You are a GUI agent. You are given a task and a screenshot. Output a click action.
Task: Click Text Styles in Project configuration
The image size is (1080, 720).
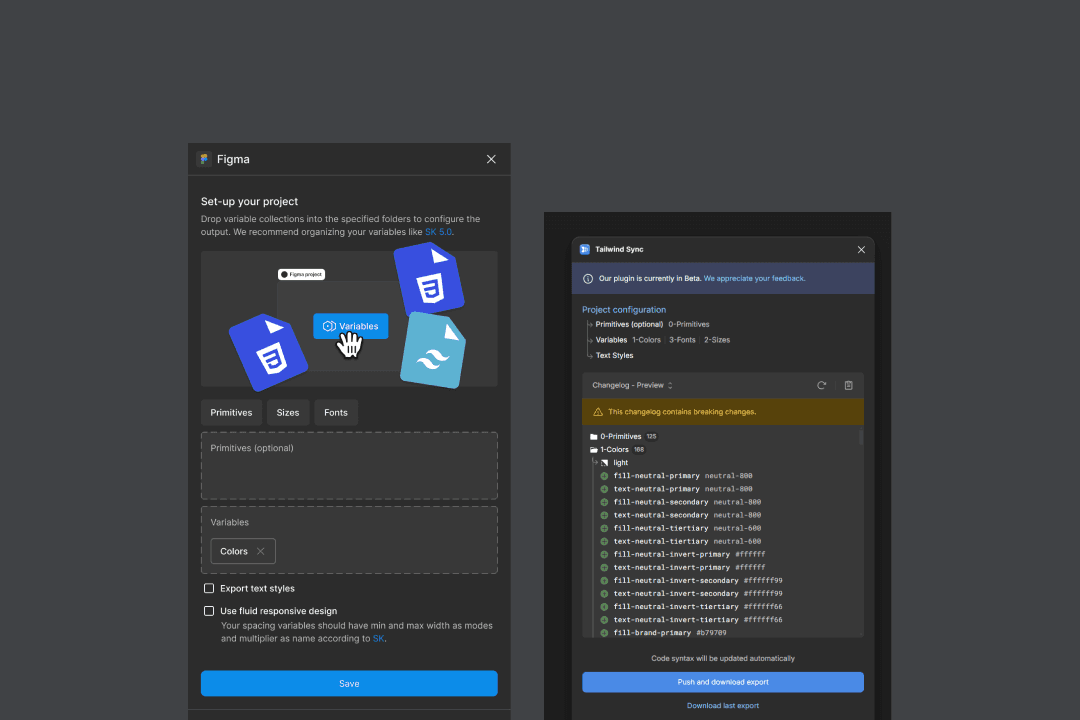coord(614,356)
